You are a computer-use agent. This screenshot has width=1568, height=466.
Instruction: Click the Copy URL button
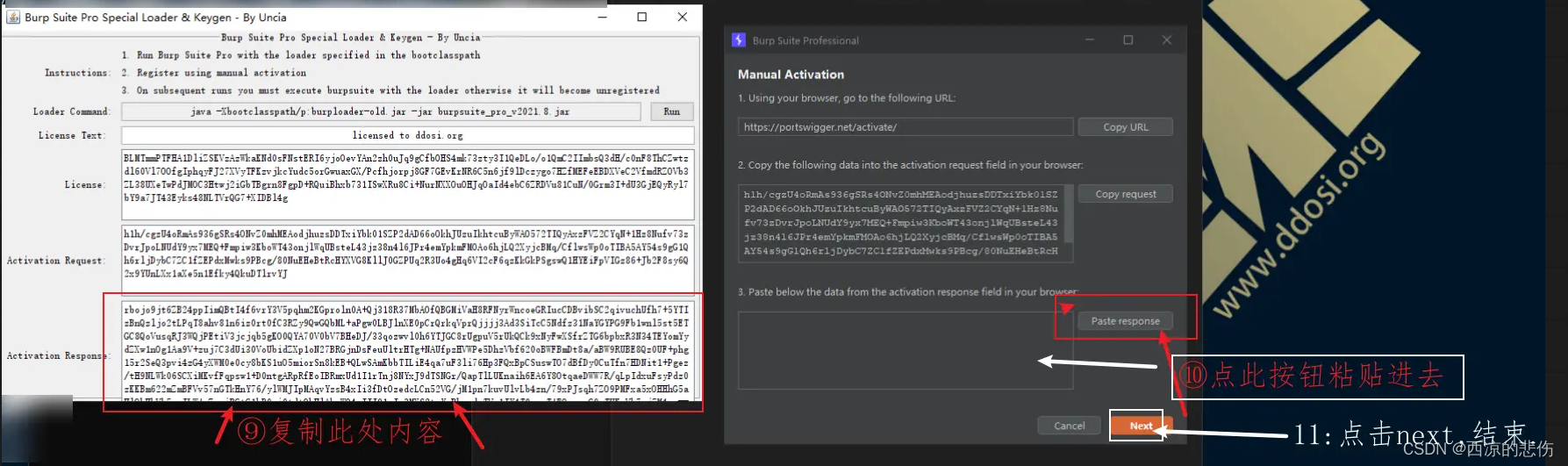1126,127
